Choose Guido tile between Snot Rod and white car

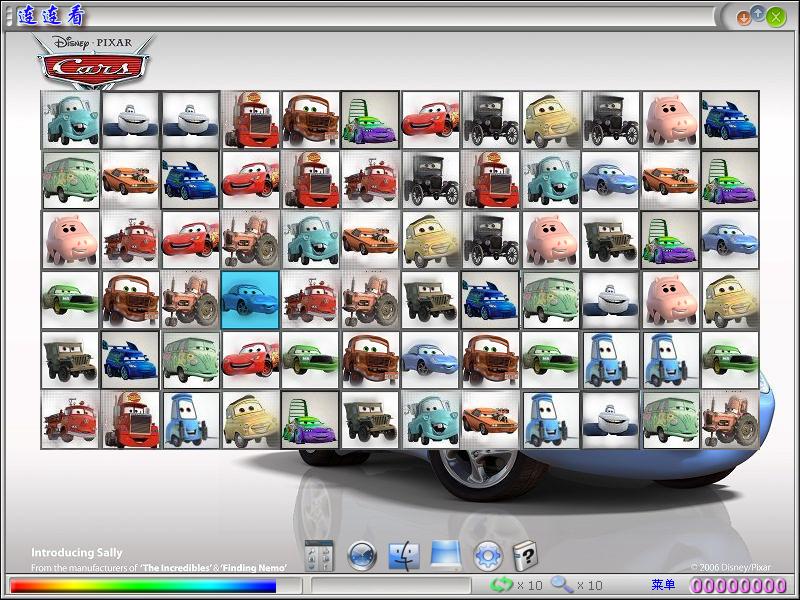550,420
